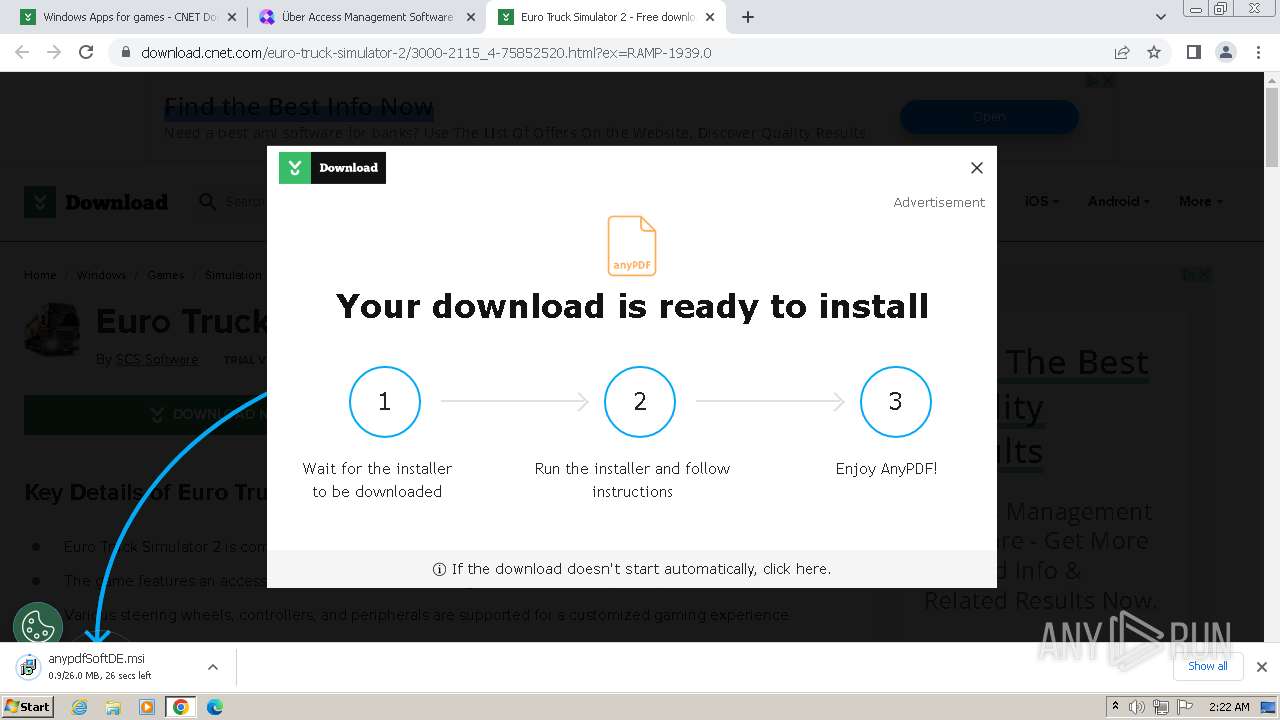Close the Über Access Management tab
Viewport: 1280px width, 720px height.
pos(471,17)
